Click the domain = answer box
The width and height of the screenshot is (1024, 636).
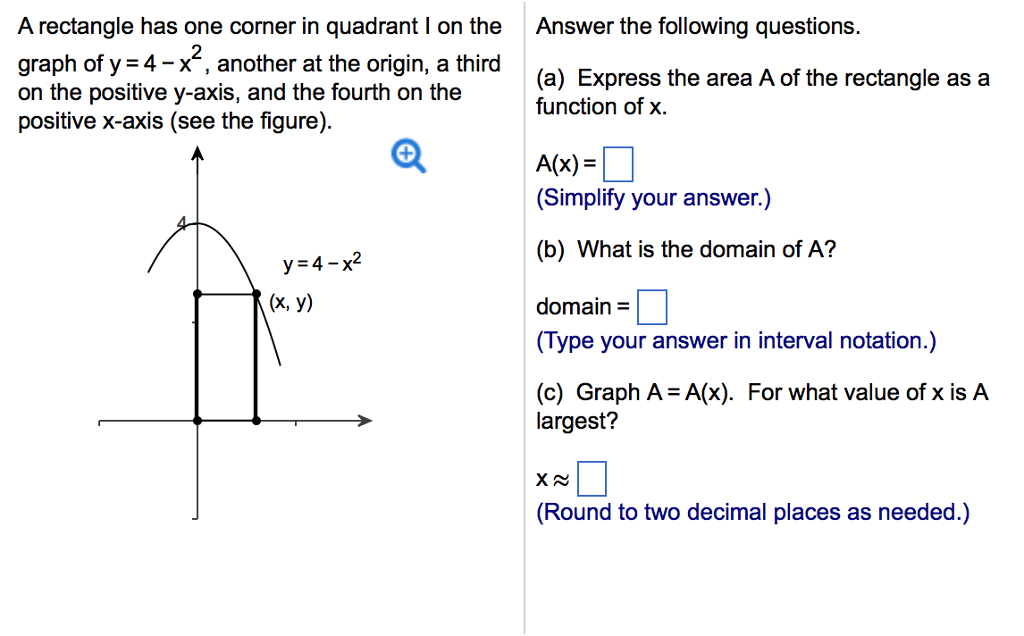(x=652, y=306)
